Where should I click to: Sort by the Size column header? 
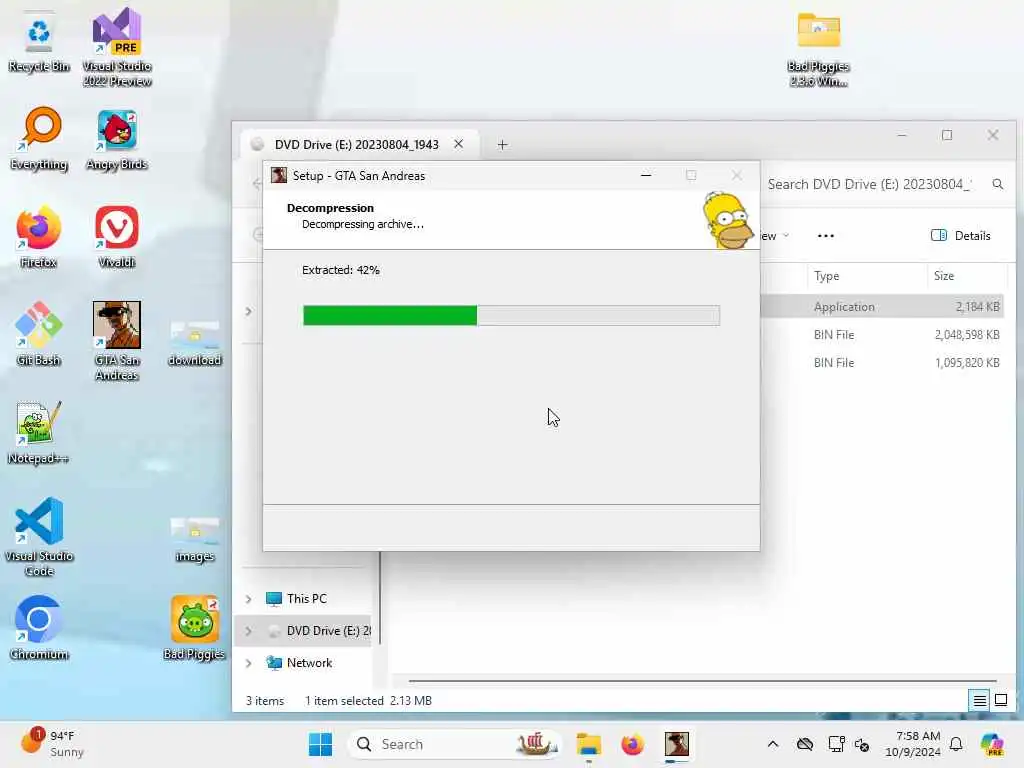point(944,276)
